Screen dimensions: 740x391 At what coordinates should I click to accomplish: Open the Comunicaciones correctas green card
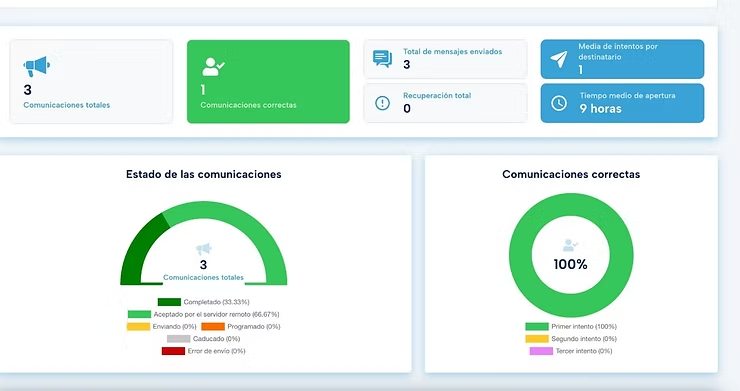point(268,82)
